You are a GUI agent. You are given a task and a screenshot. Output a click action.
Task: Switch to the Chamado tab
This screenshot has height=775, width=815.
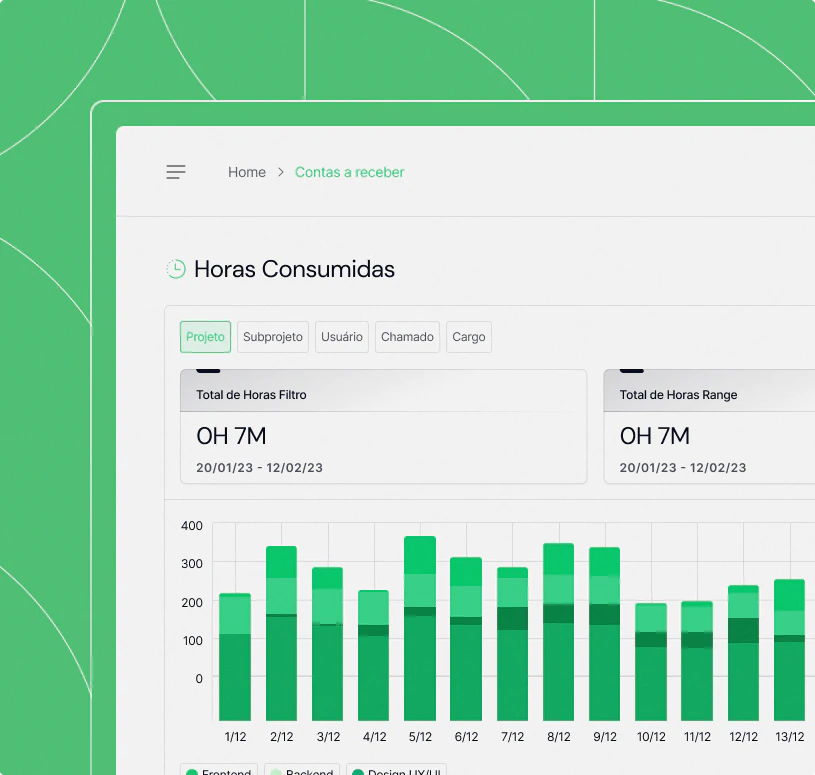407,337
